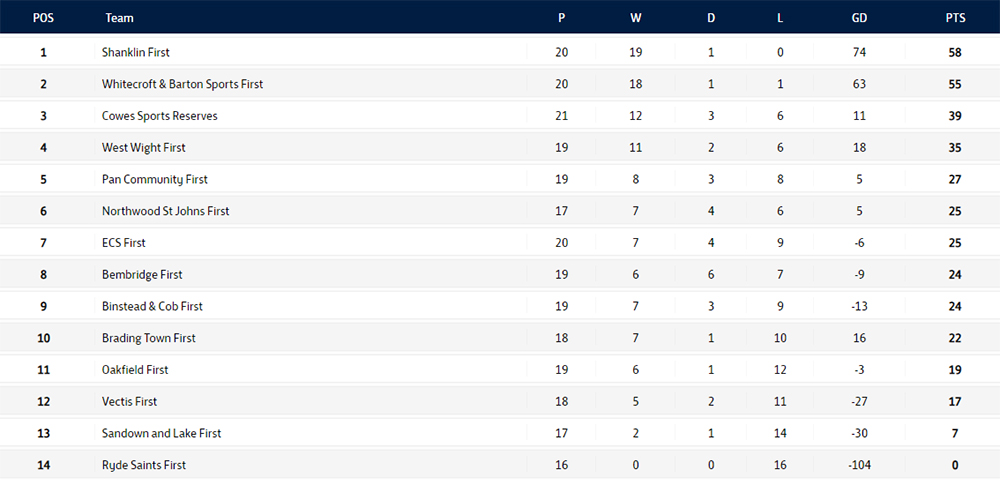
Task: Open Sandown and Lake First entry
Action: [161, 433]
